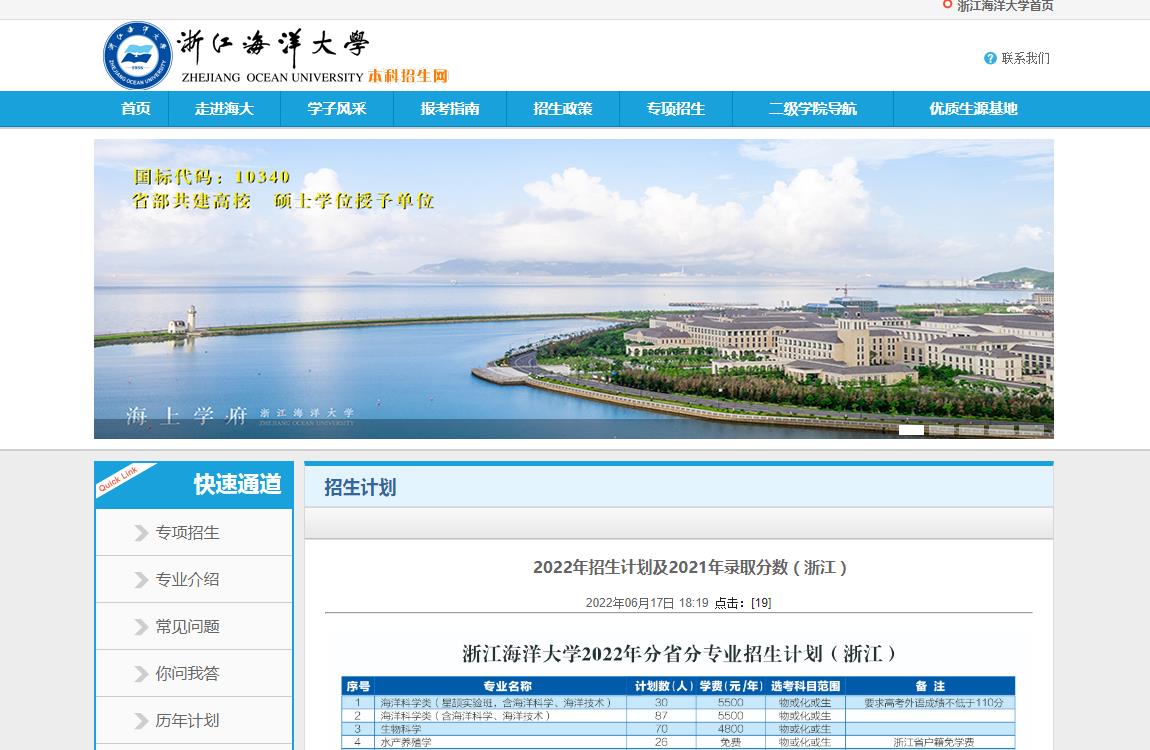This screenshot has width=1150, height=750.
Task: Open 专业介绍 in the quick sidebar
Action: coord(188,580)
